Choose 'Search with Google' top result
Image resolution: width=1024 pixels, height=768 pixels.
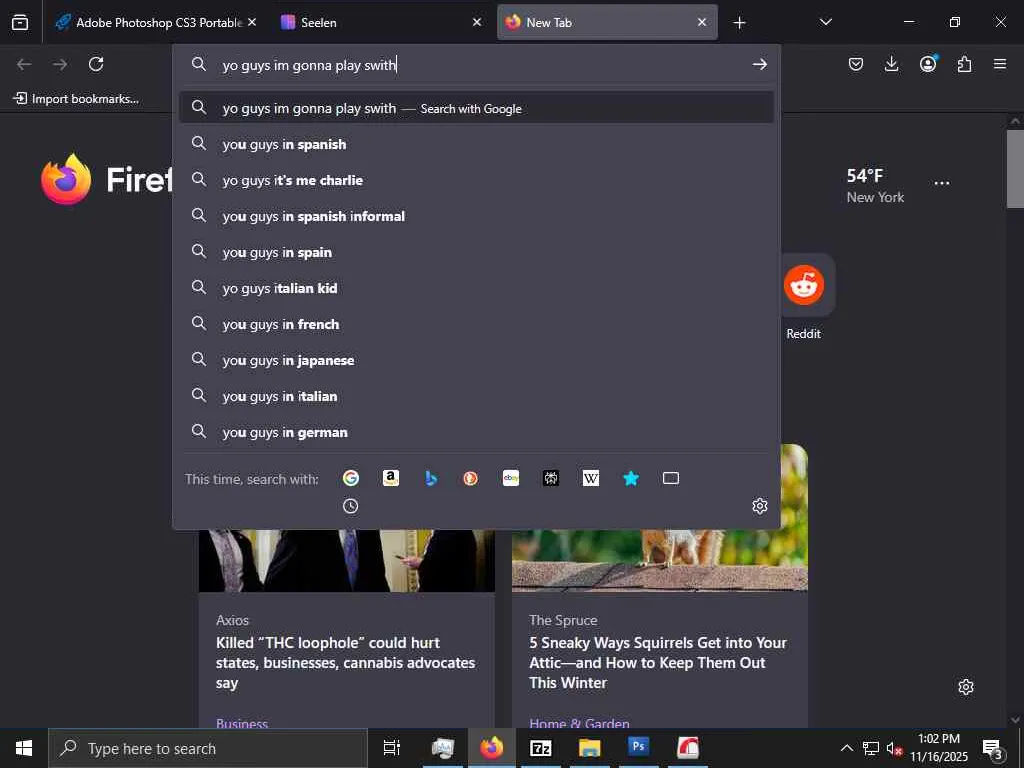(x=476, y=108)
